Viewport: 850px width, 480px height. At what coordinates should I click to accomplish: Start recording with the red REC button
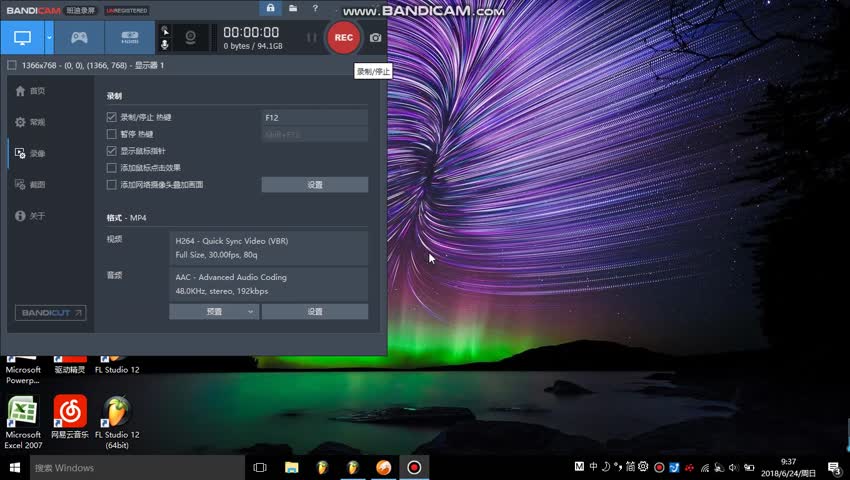click(343, 37)
